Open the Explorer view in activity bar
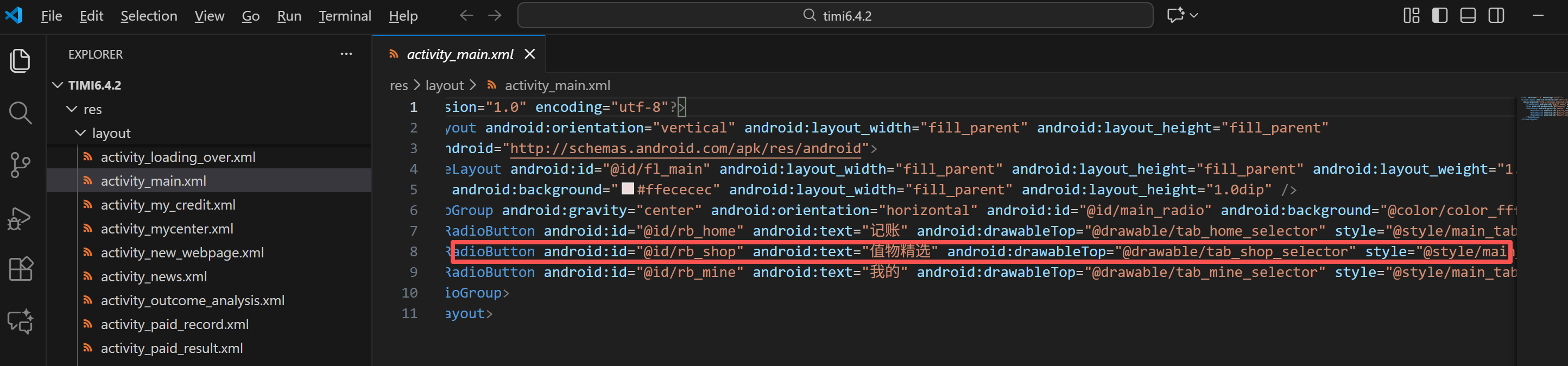Screen dimensions: 1568x366 point(20,60)
